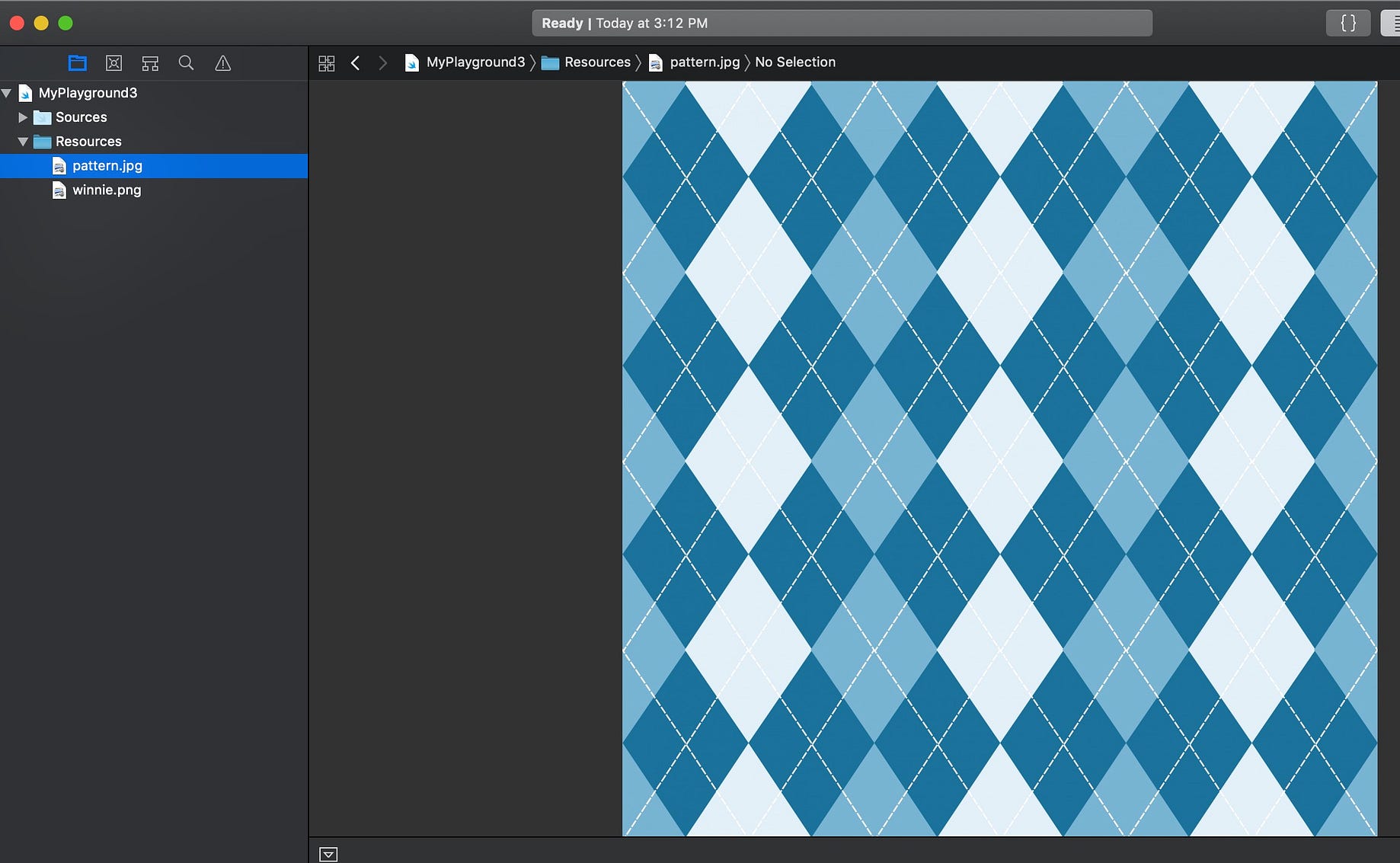The image size is (1400, 863).
Task: Open the Find navigator magnifier icon
Action: pos(186,63)
